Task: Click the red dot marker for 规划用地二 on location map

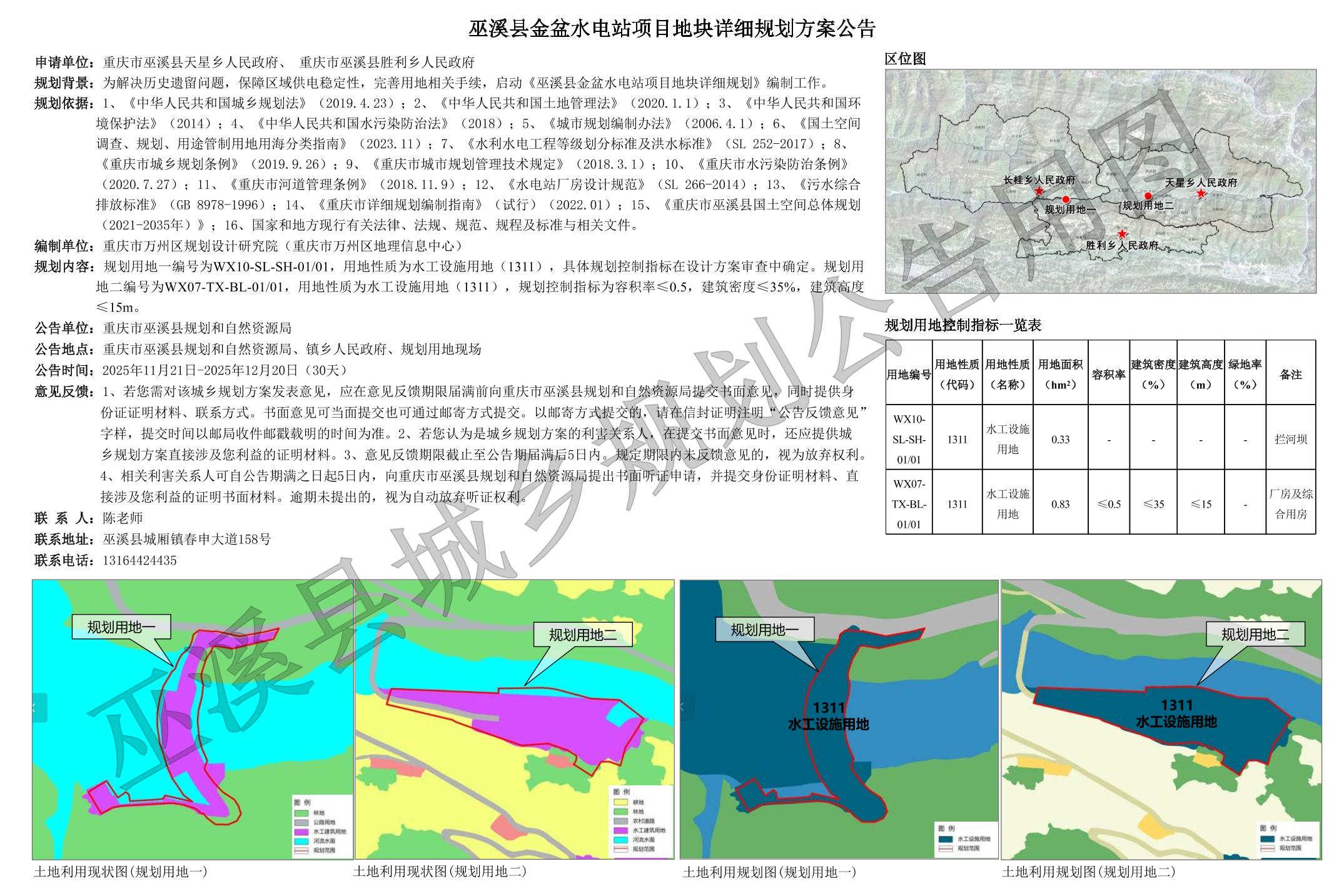Action: (1148, 196)
